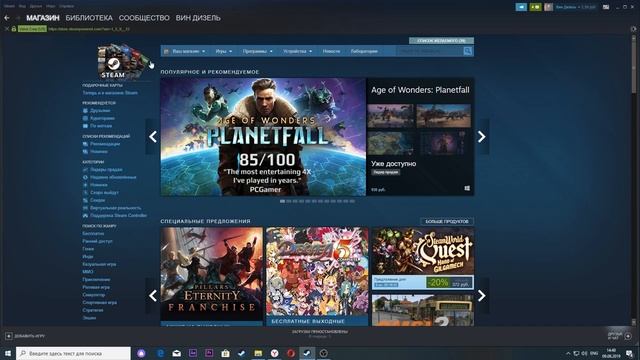Open the СПИСОК ЖЕЛАЕМОГО wishlist button
This screenshot has width=640, height=360.
pyautogui.click(x=441, y=40)
